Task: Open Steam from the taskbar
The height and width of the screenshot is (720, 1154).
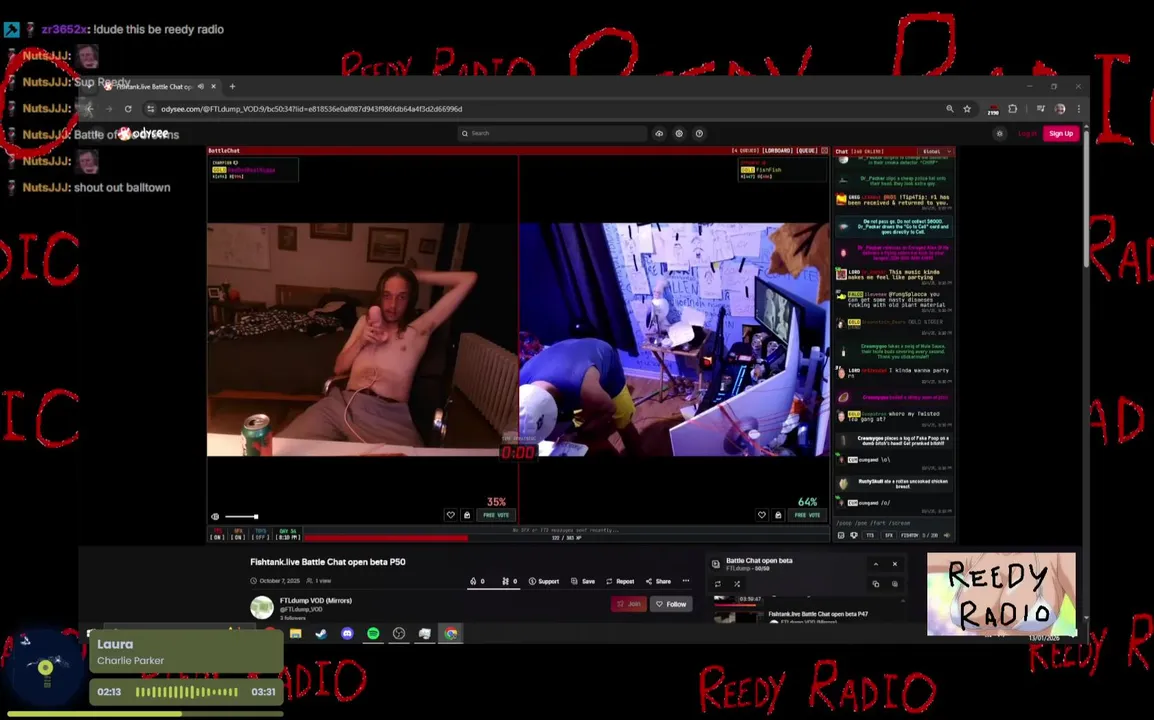Action: click(322, 634)
